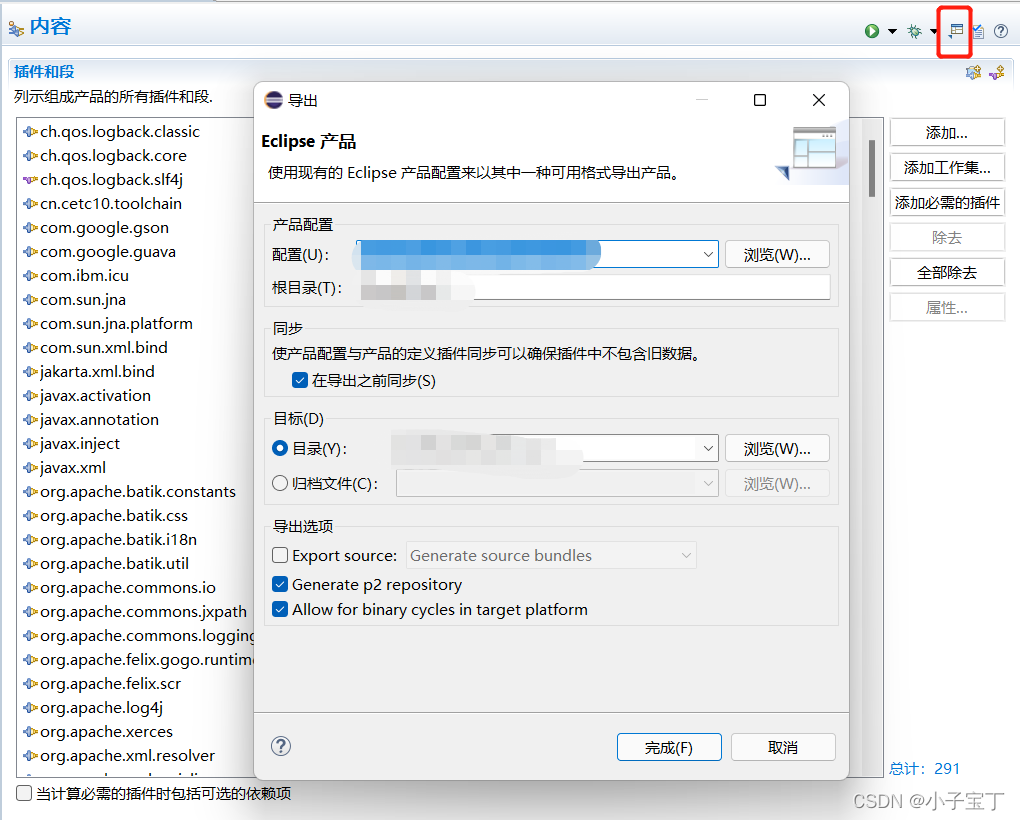Toggle Allow for binary cycles in target platform
1020x820 pixels.
(280, 609)
